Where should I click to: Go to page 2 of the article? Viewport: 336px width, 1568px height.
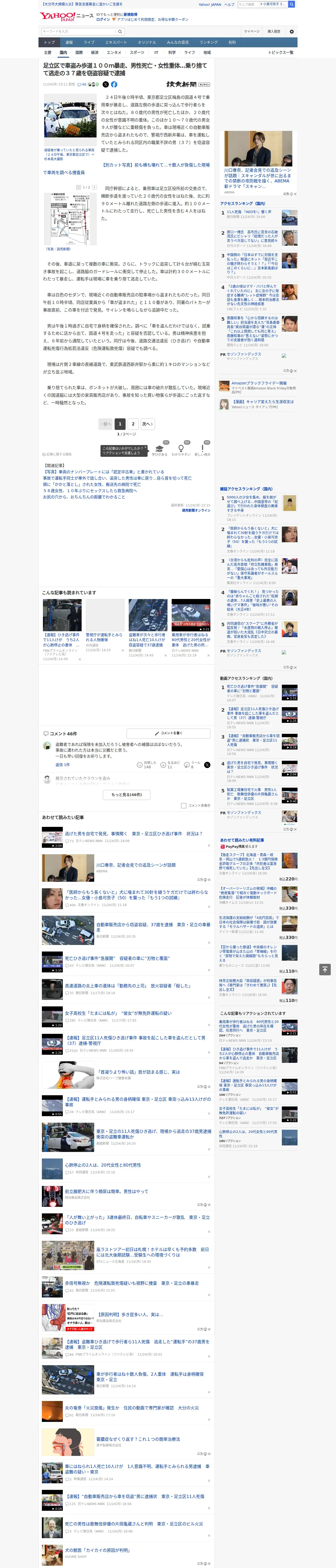(x=133, y=424)
